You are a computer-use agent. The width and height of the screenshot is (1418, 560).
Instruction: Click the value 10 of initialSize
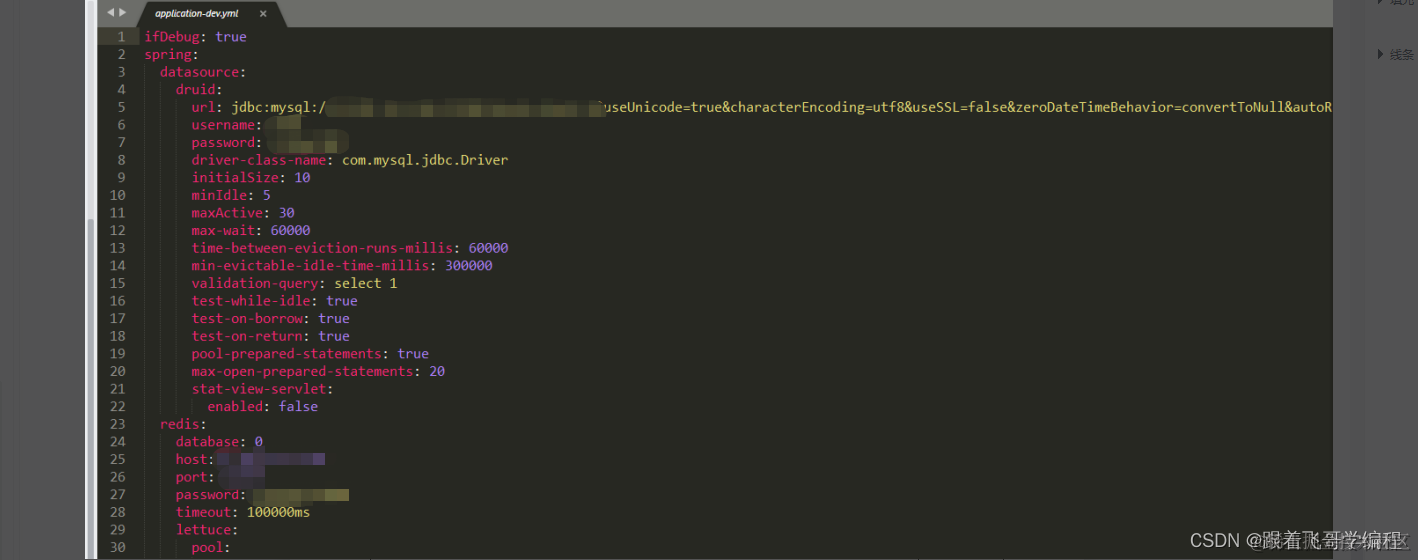click(x=303, y=177)
